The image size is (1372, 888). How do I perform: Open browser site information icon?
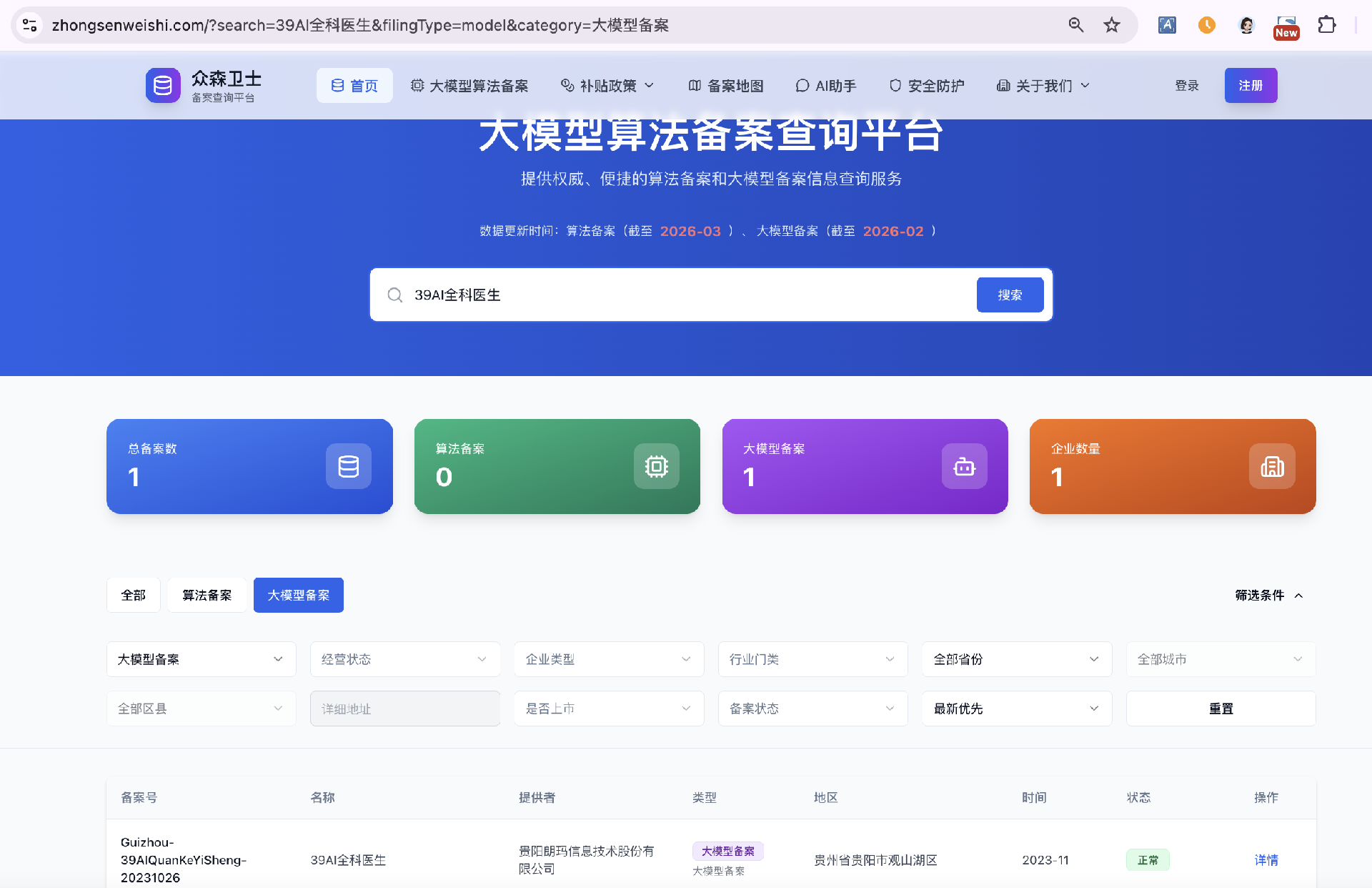(30, 25)
